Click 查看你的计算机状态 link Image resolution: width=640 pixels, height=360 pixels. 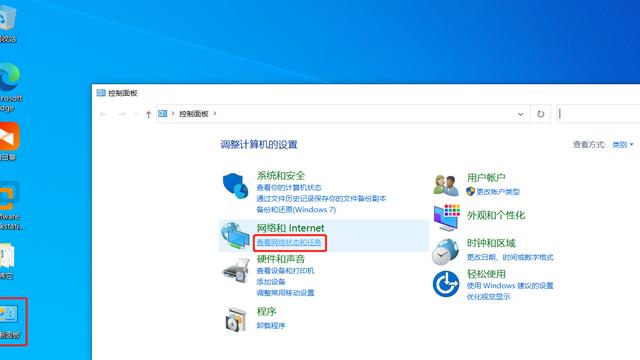289,187
